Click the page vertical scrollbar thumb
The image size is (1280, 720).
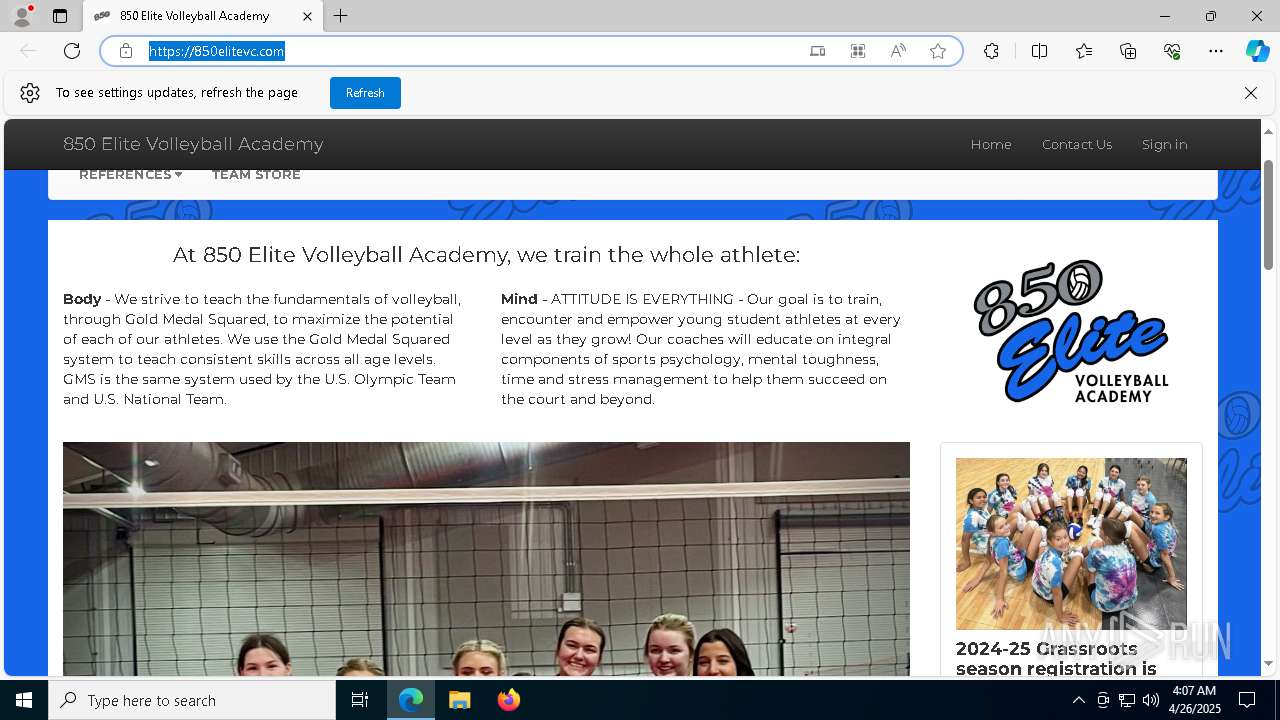1269,214
